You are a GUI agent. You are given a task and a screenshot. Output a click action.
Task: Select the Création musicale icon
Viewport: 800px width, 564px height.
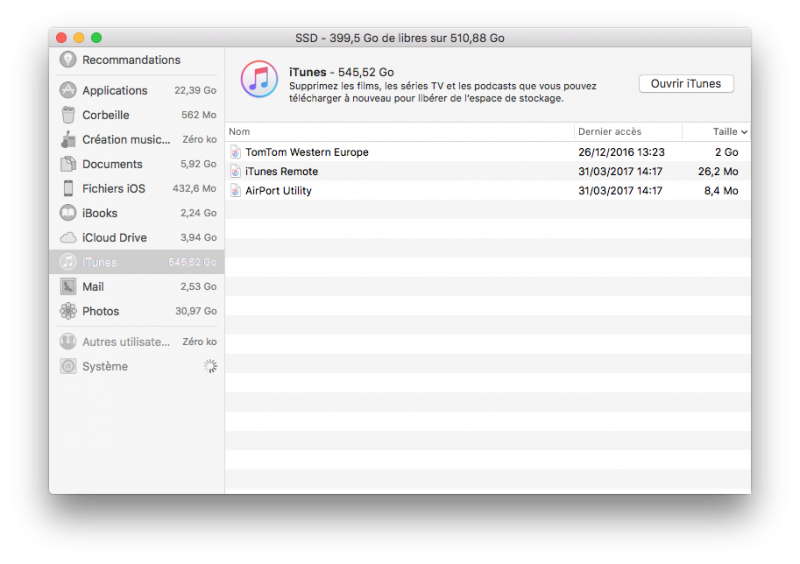68,139
